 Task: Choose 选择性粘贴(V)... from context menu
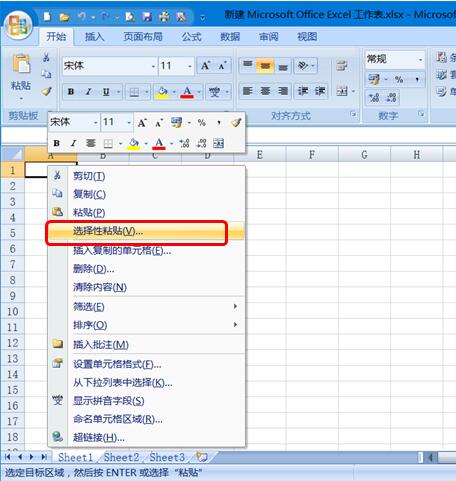(x=147, y=231)
